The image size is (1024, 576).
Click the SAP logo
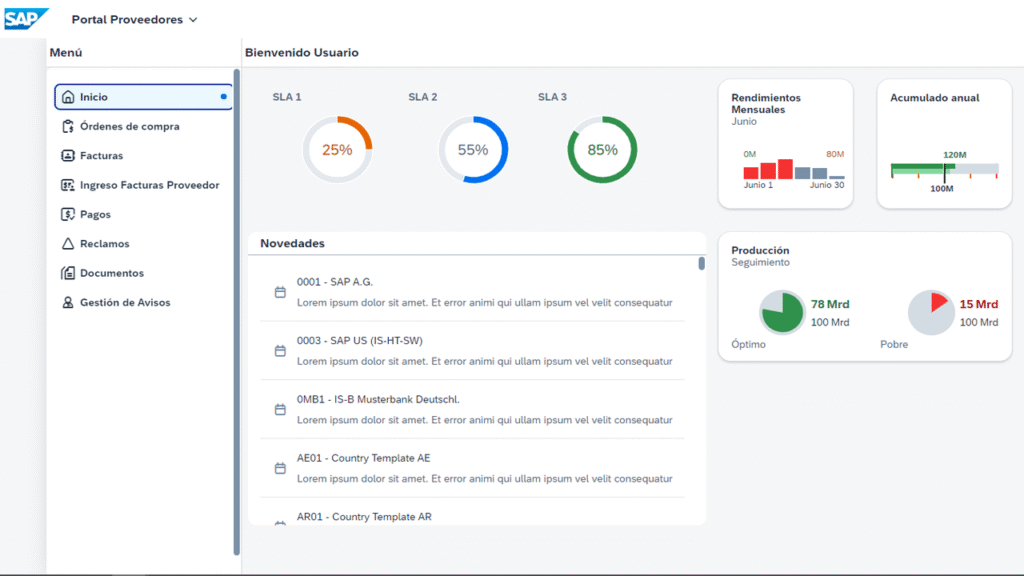click(26, 19)
